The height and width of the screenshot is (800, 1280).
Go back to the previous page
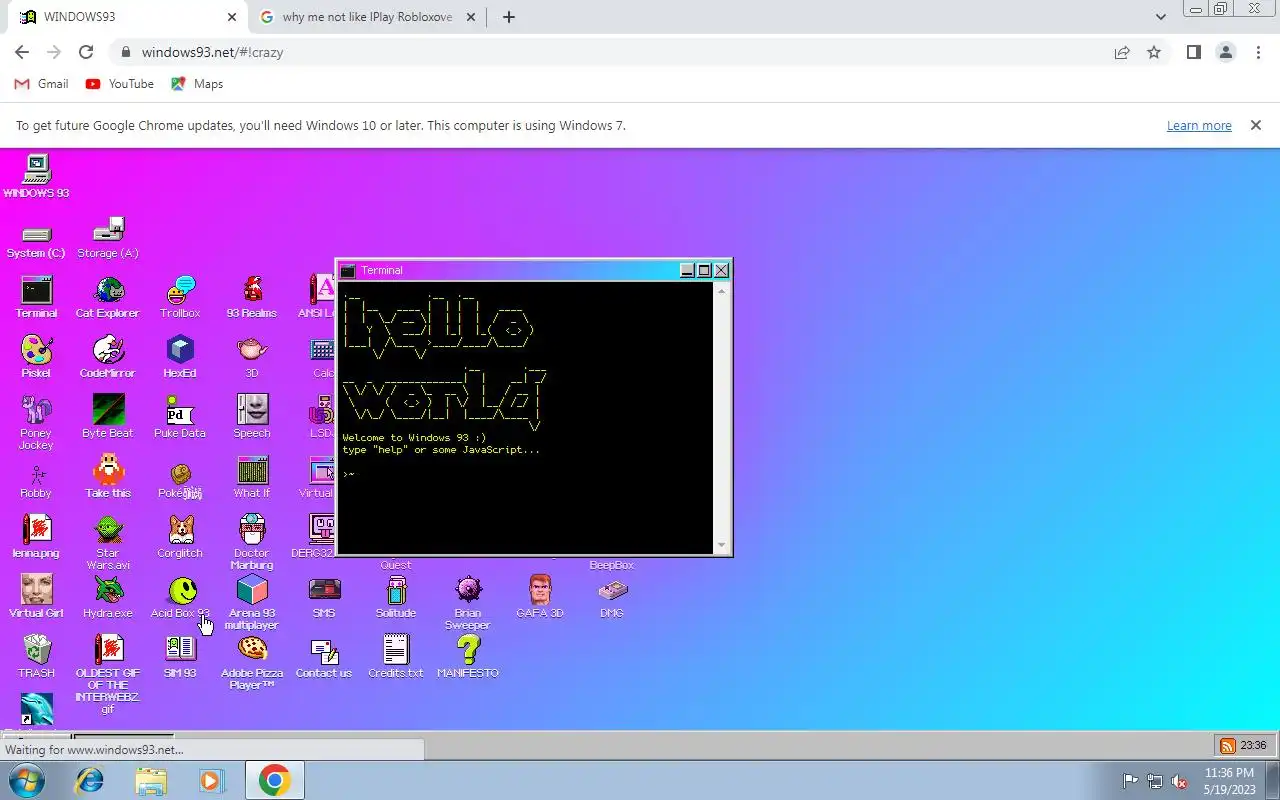[x=22, y=52]
